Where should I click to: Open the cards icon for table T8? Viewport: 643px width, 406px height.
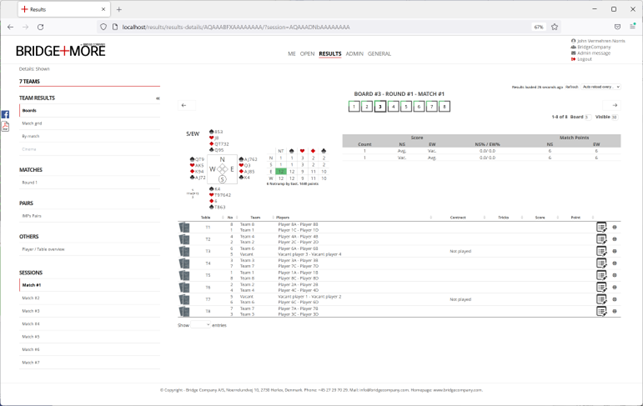click(x=184, y=310)
